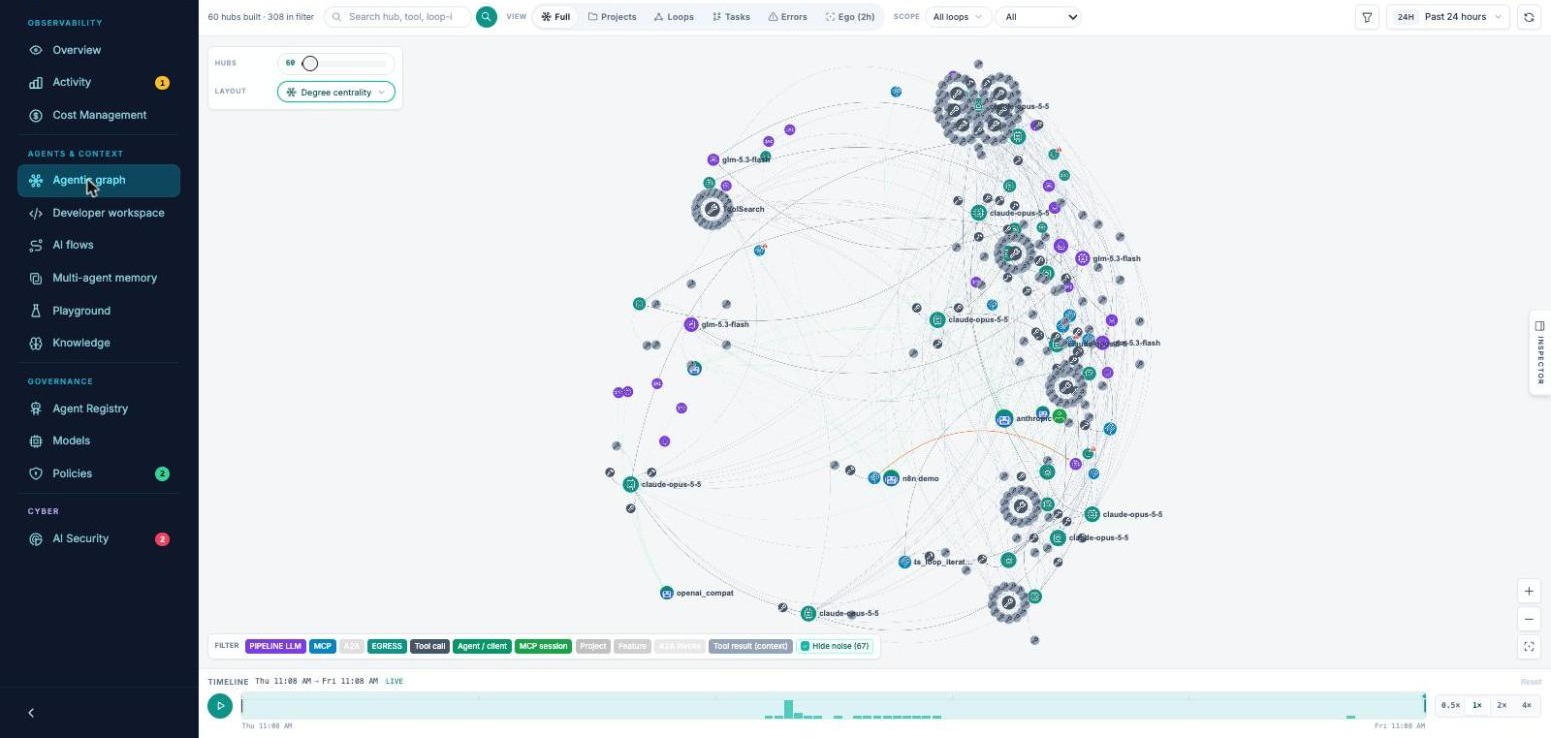The width and height of the screenshot is (1551, 738).
Task: Select the toolSearch hub node
Action: [712, 209]
